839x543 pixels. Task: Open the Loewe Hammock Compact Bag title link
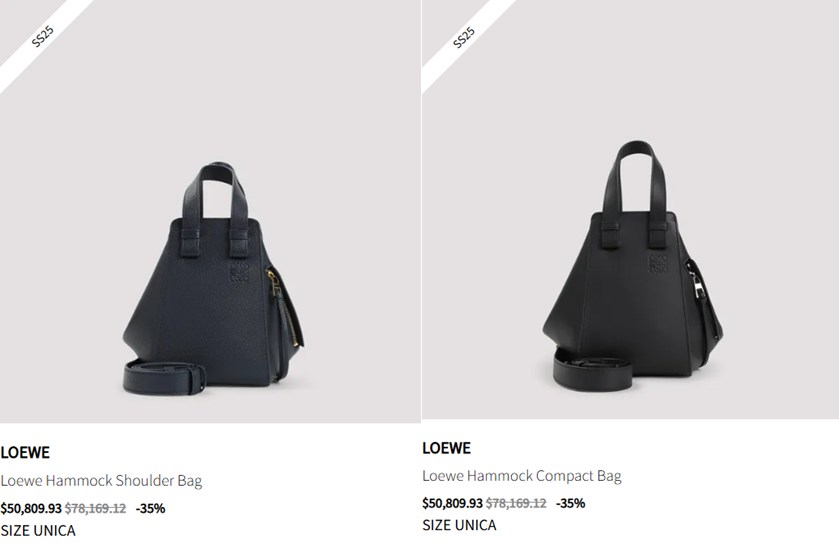pyautogui.click(x=522, y=476)
